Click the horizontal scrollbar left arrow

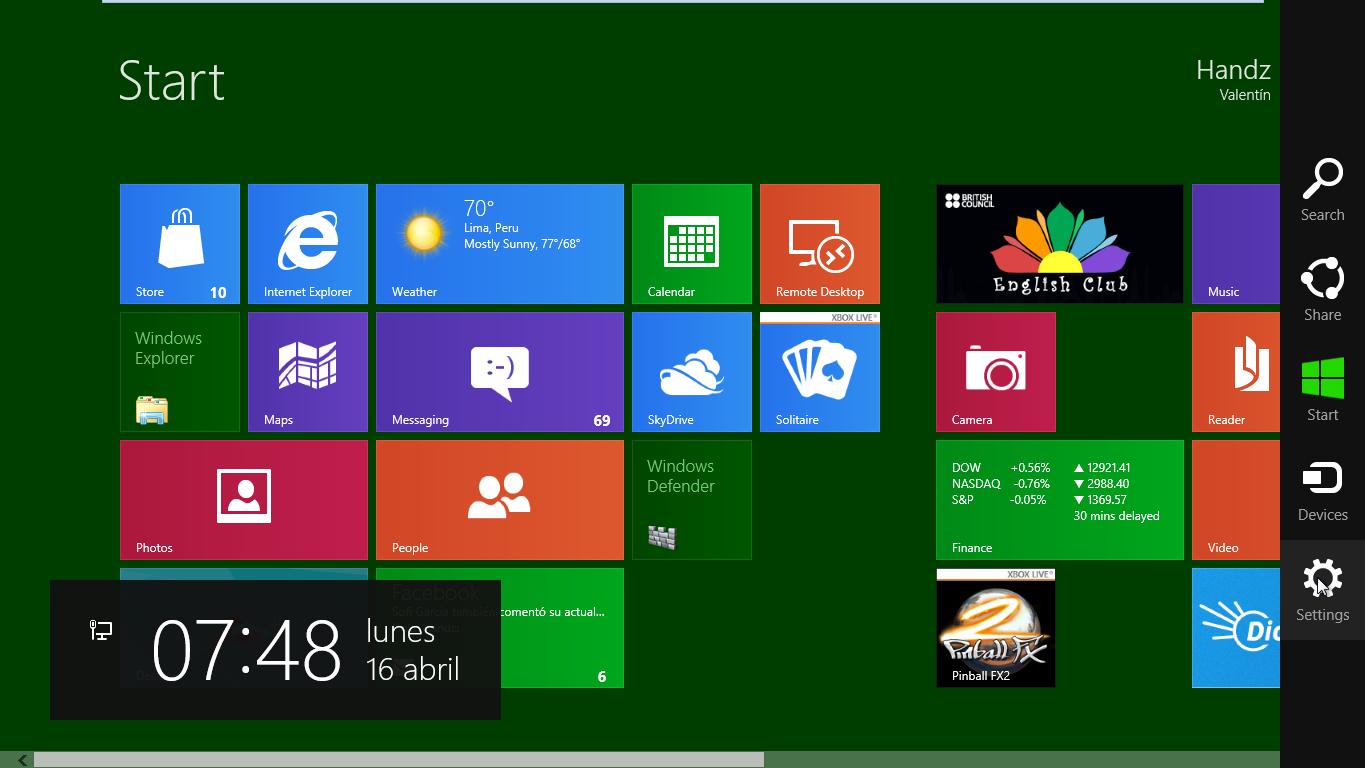(22, 760)
